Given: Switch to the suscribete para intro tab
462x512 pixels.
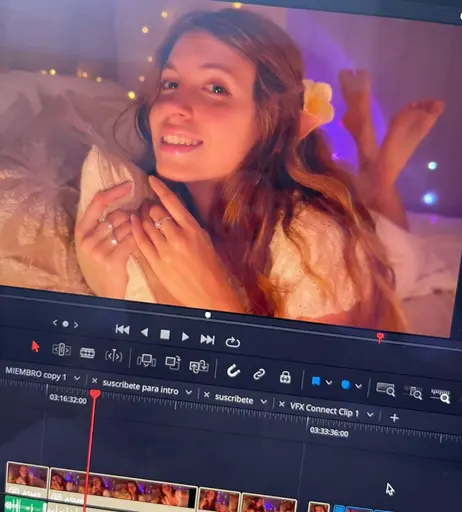Looking at the screenshot, I should [140, 387].
